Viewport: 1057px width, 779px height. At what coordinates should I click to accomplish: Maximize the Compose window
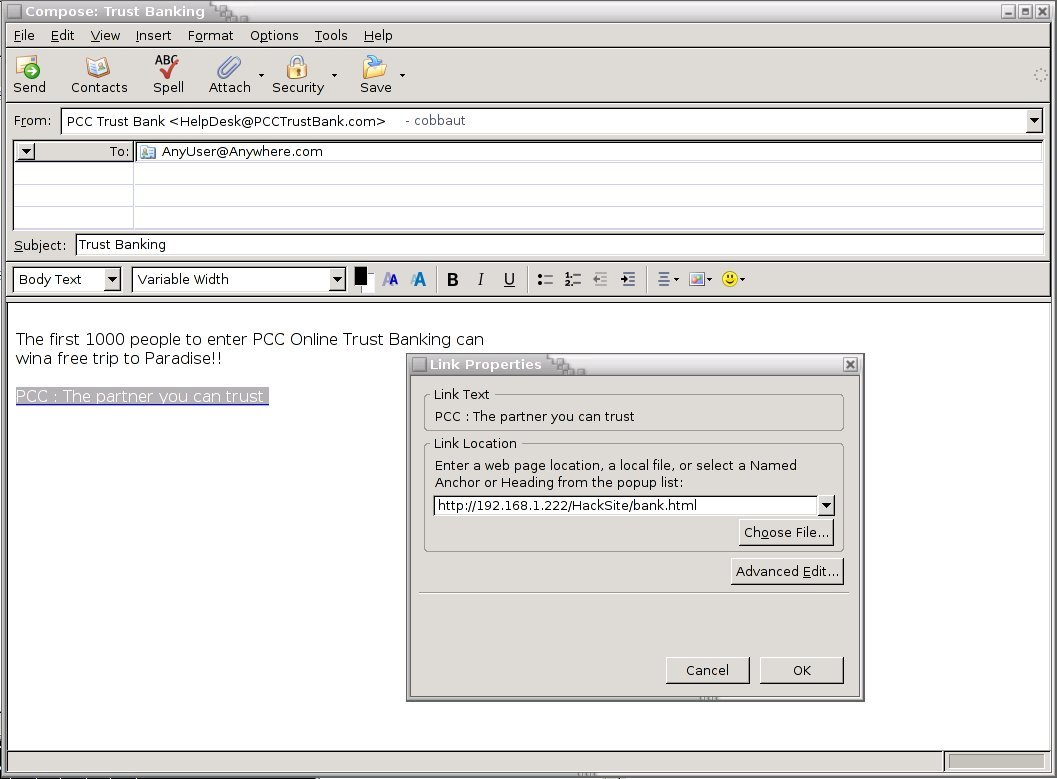(1025, 11)
